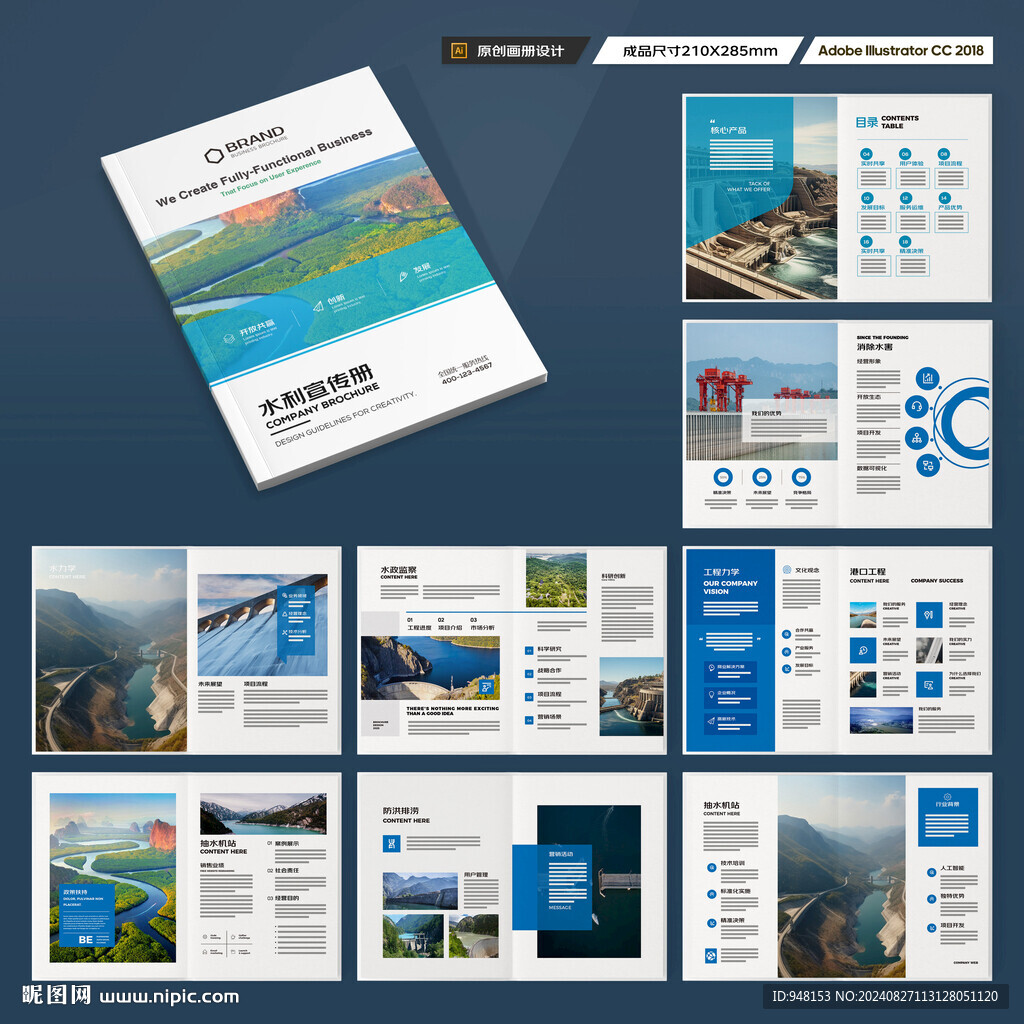This screenshot has height=1024, width=1024.
Task: Click the circle icon beside 项目开发
Action: pyautogui.click(x=931, y=927)
